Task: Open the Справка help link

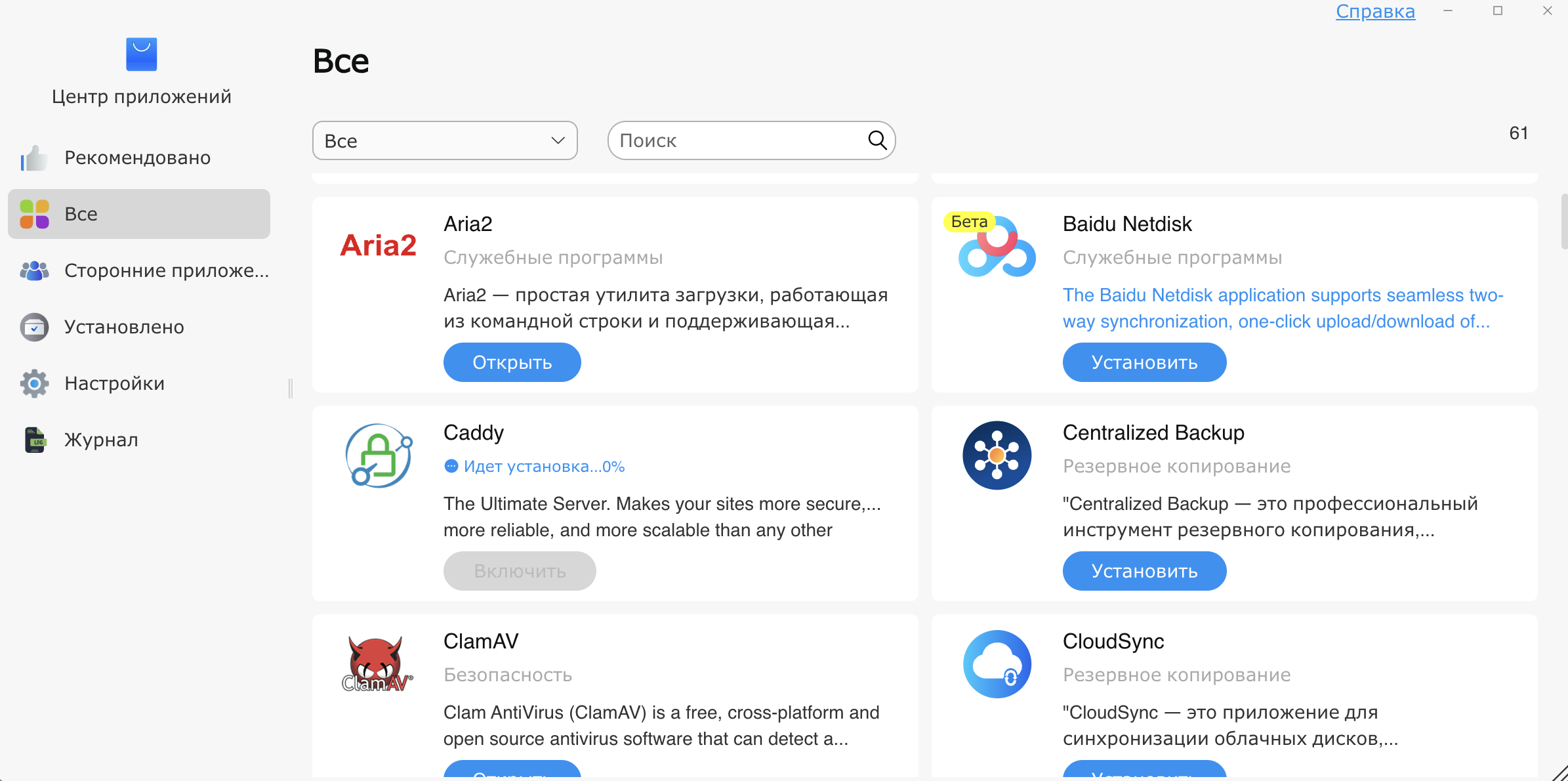Action: click(x=1375, y=12)
